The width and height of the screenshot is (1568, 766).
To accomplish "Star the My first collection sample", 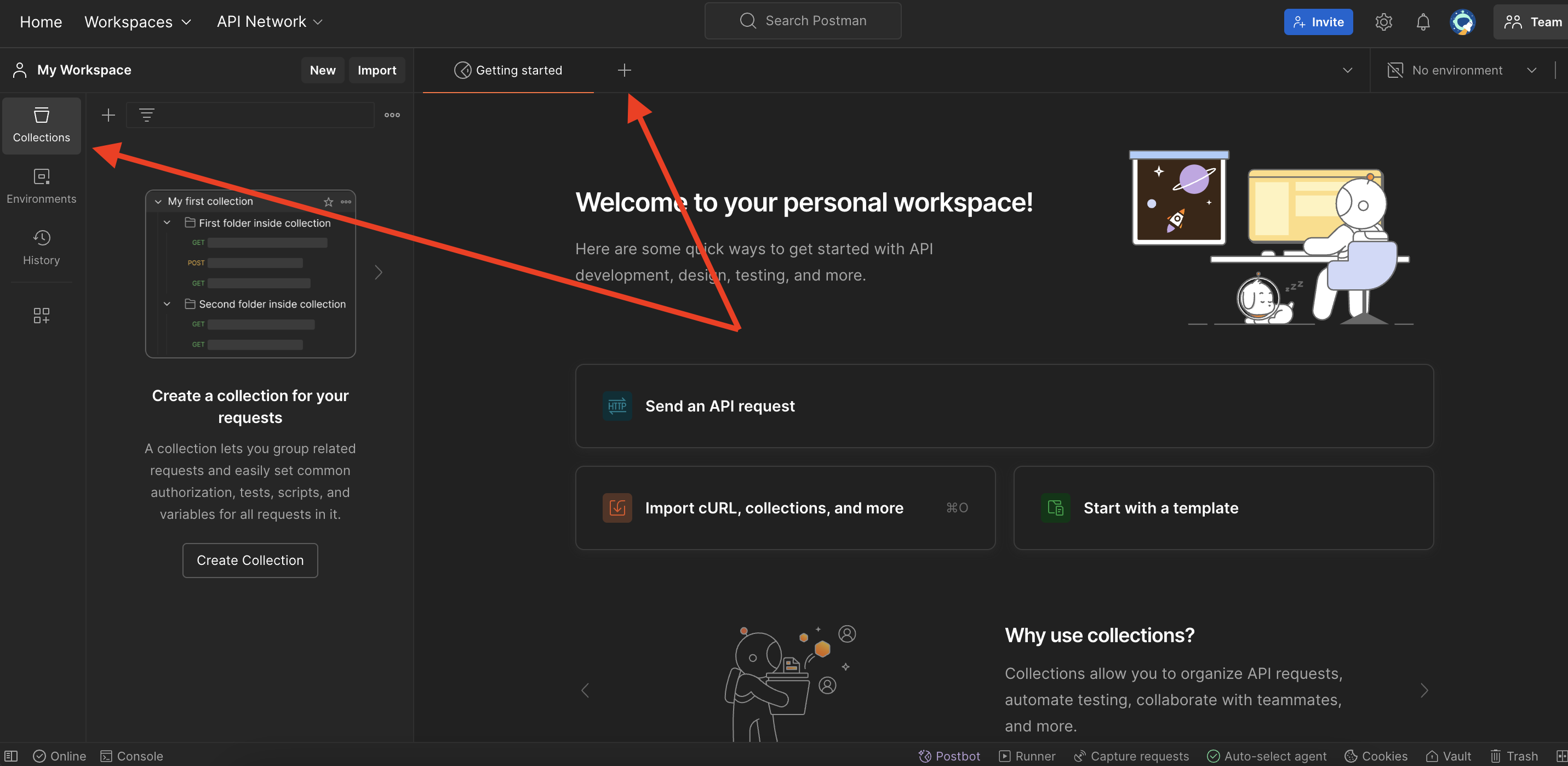I will 329,202.
